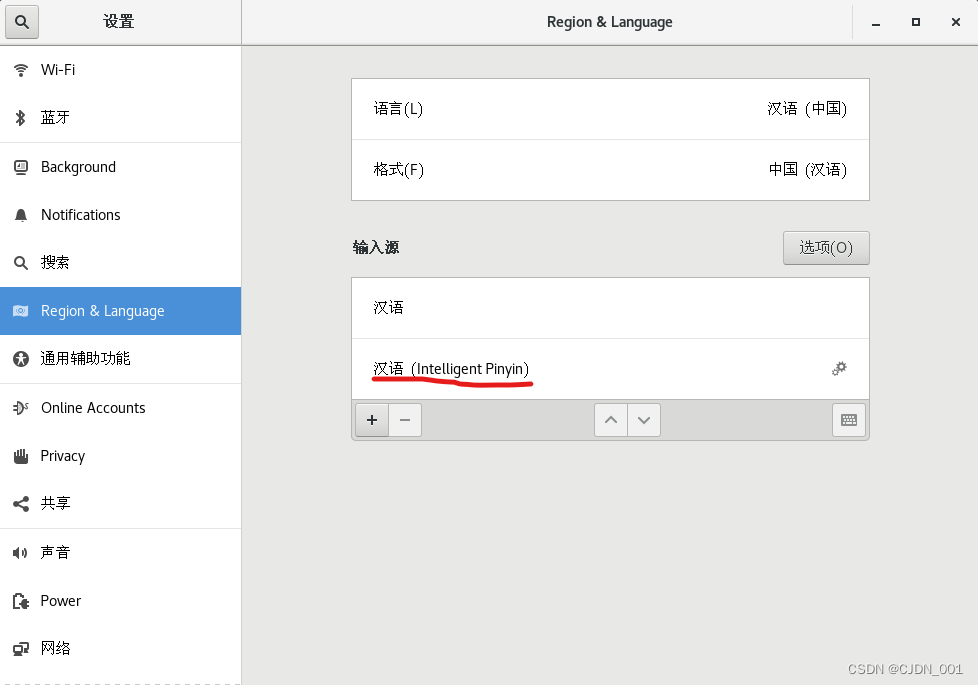Screen dimensions: 978x685
Task: Show keyboard layout for selected input source
Action: coord(849,420)
